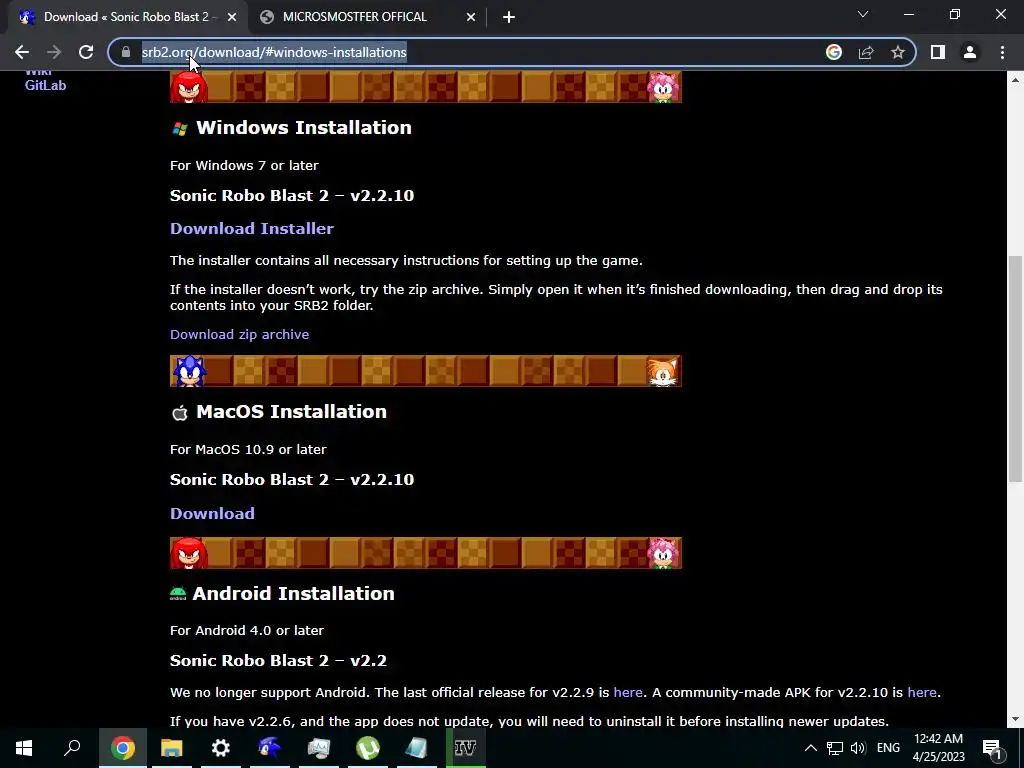Click the page vertical scrollbar thumb
Image resolution: width=1024 pixels, height=768 pixels.
1015,369
